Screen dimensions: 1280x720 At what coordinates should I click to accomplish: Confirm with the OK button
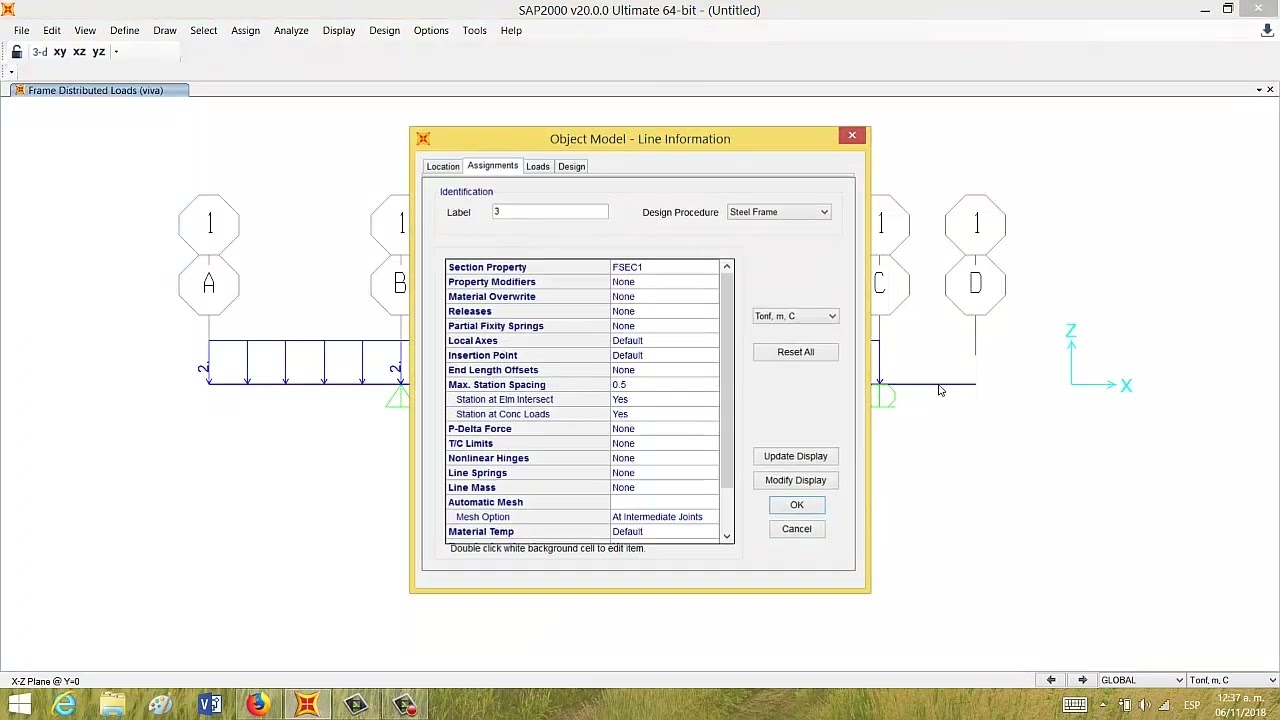coord(797,505)
